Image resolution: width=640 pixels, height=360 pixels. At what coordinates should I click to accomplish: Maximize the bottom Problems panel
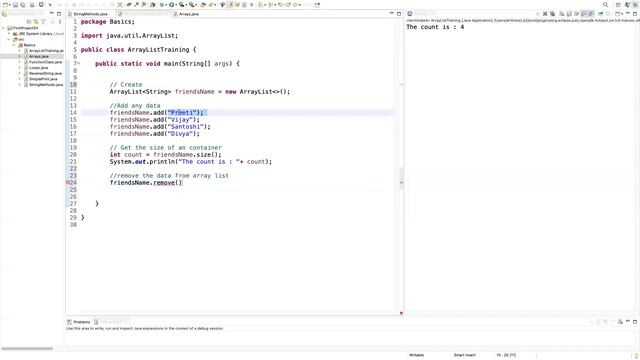tap(635, 322)
